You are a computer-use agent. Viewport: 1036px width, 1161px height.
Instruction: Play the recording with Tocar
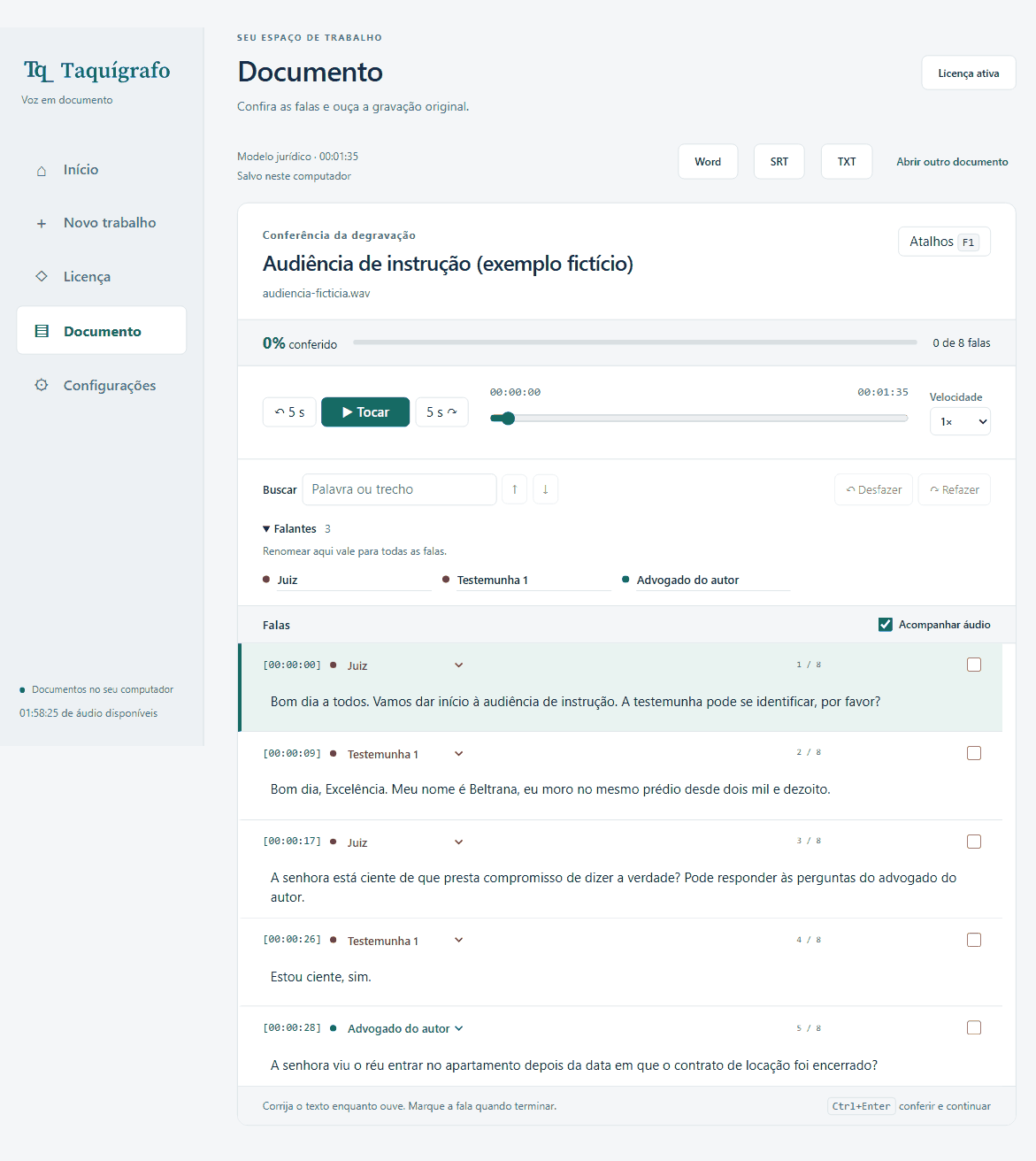(365, 412)
